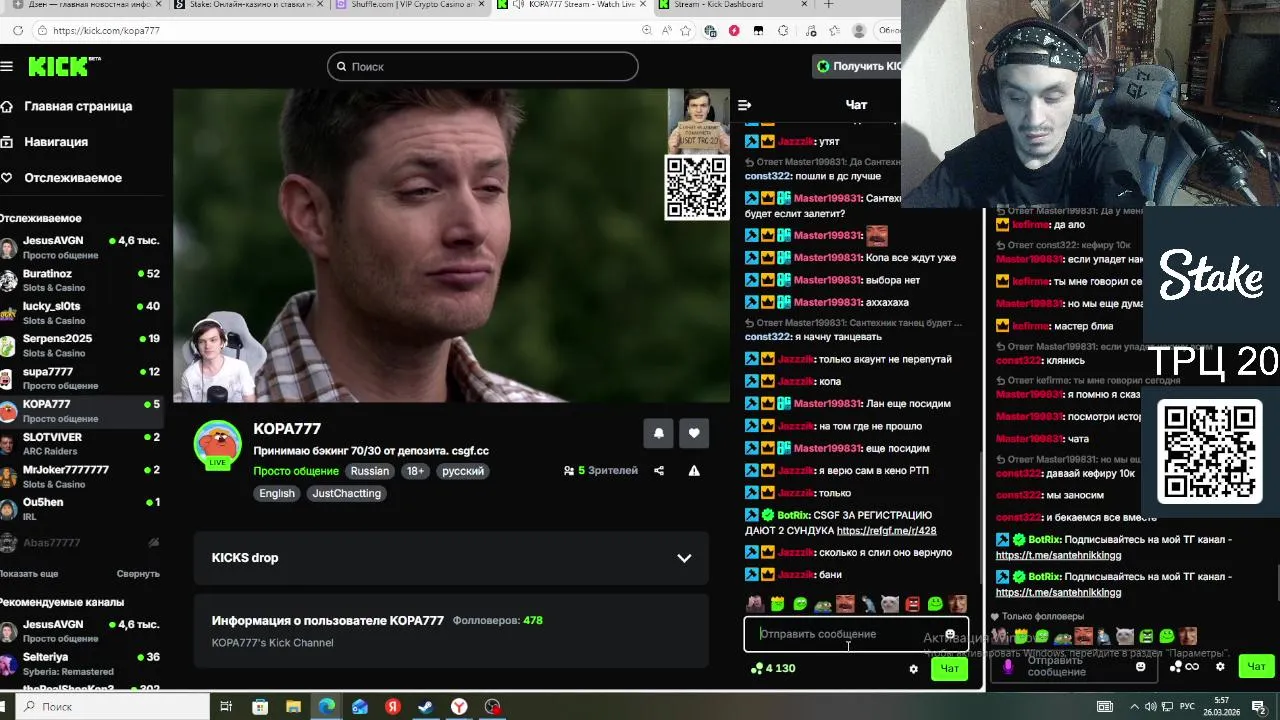Click the 18+ tag
This screenshot has width=1280, height=720.
[x=415, y=471]
